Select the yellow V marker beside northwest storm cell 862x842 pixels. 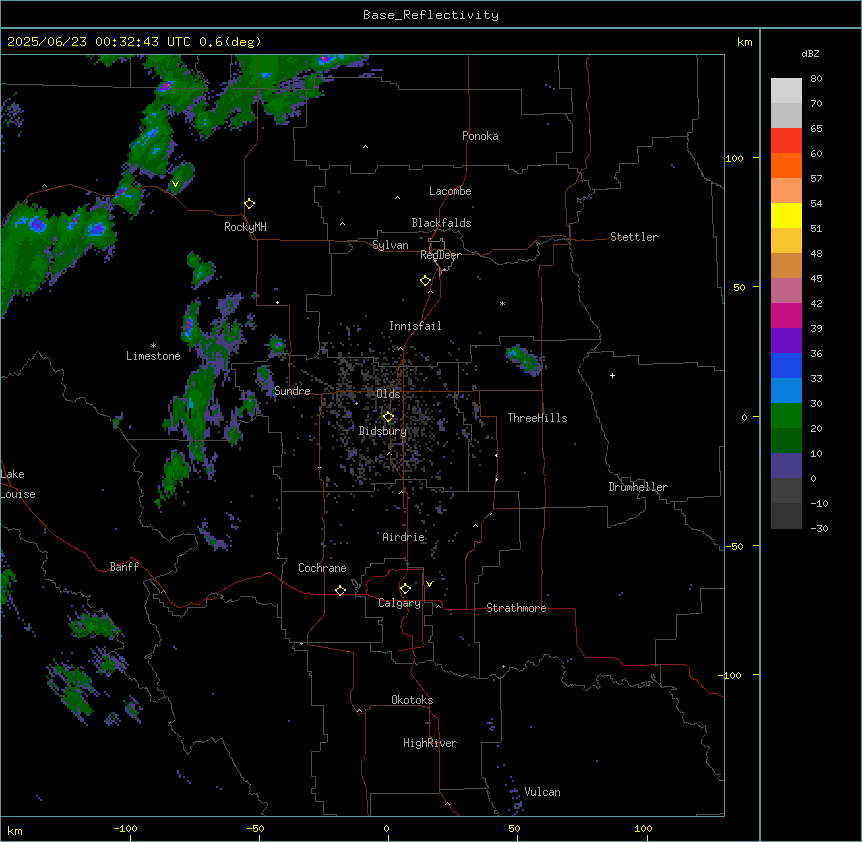pos(175,184)
